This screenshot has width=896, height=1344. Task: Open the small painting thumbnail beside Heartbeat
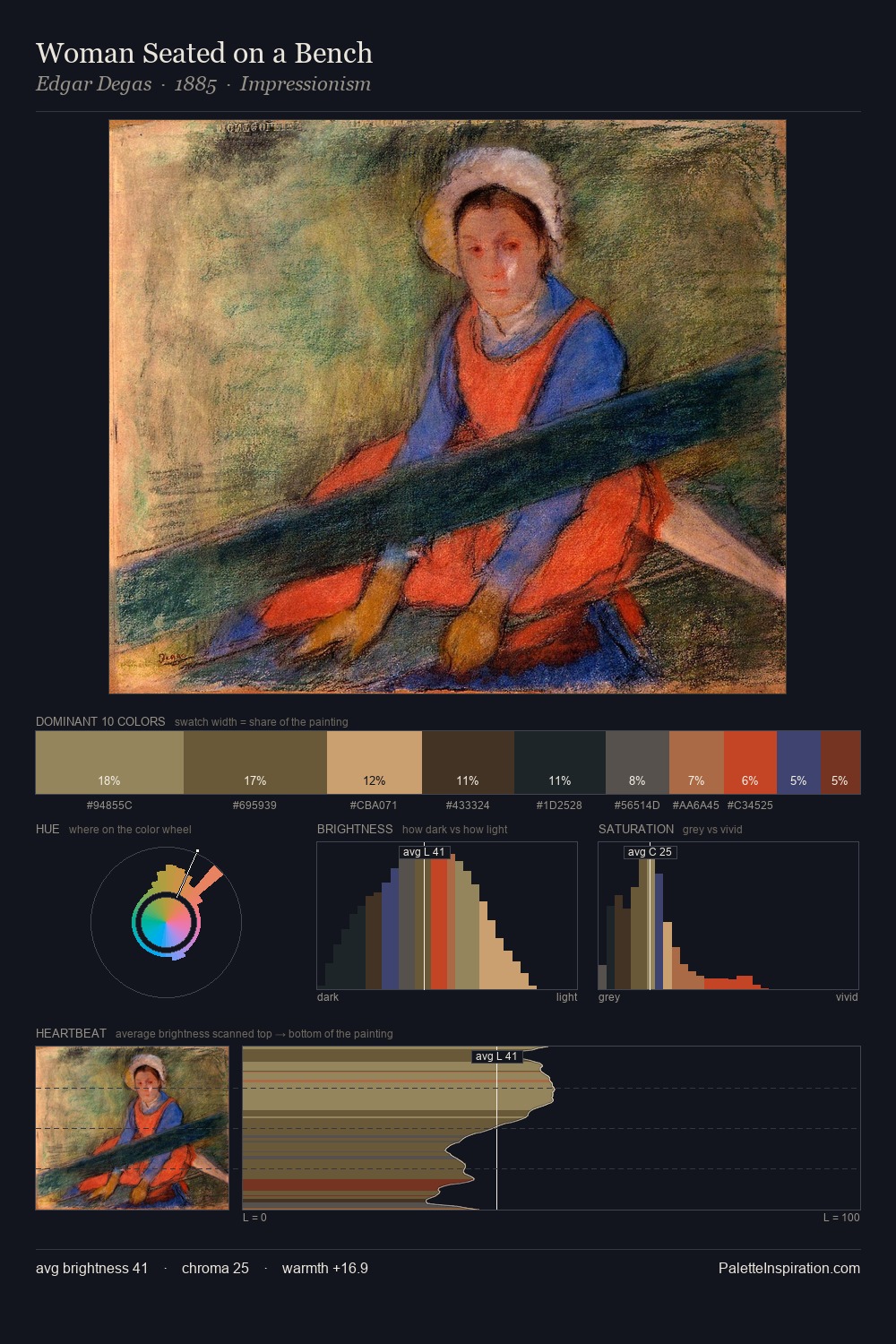click(x=133, y=1128)
